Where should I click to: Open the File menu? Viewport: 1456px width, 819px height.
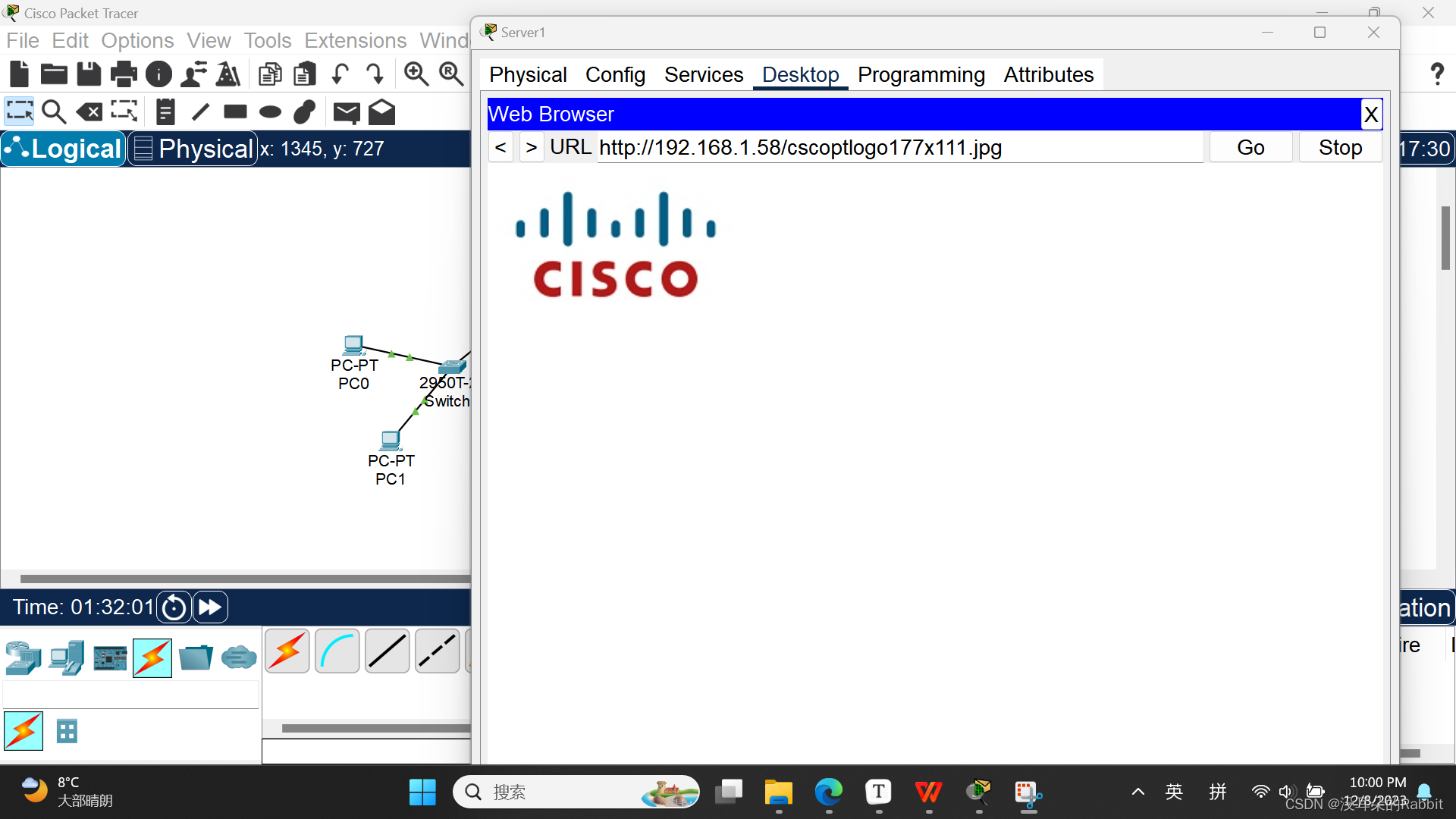point(23,40)
